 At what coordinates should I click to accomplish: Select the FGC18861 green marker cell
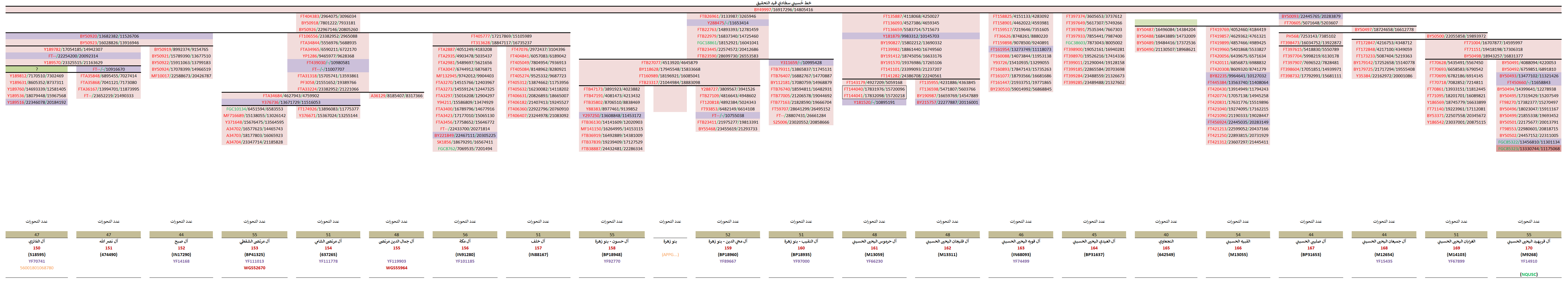point(727,43)
